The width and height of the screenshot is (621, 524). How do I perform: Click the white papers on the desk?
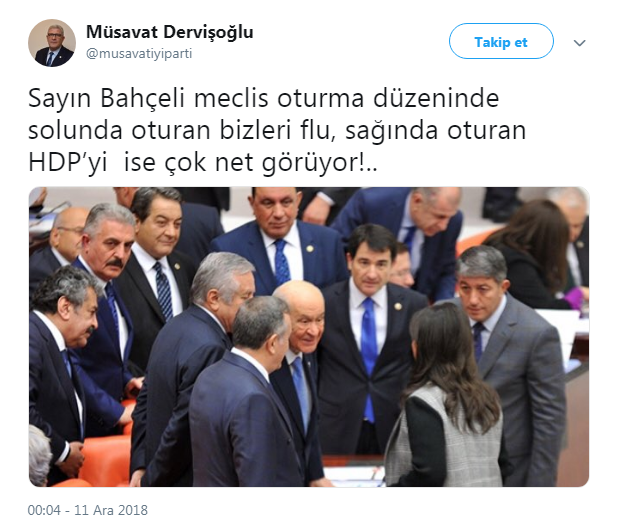[354, 475]
